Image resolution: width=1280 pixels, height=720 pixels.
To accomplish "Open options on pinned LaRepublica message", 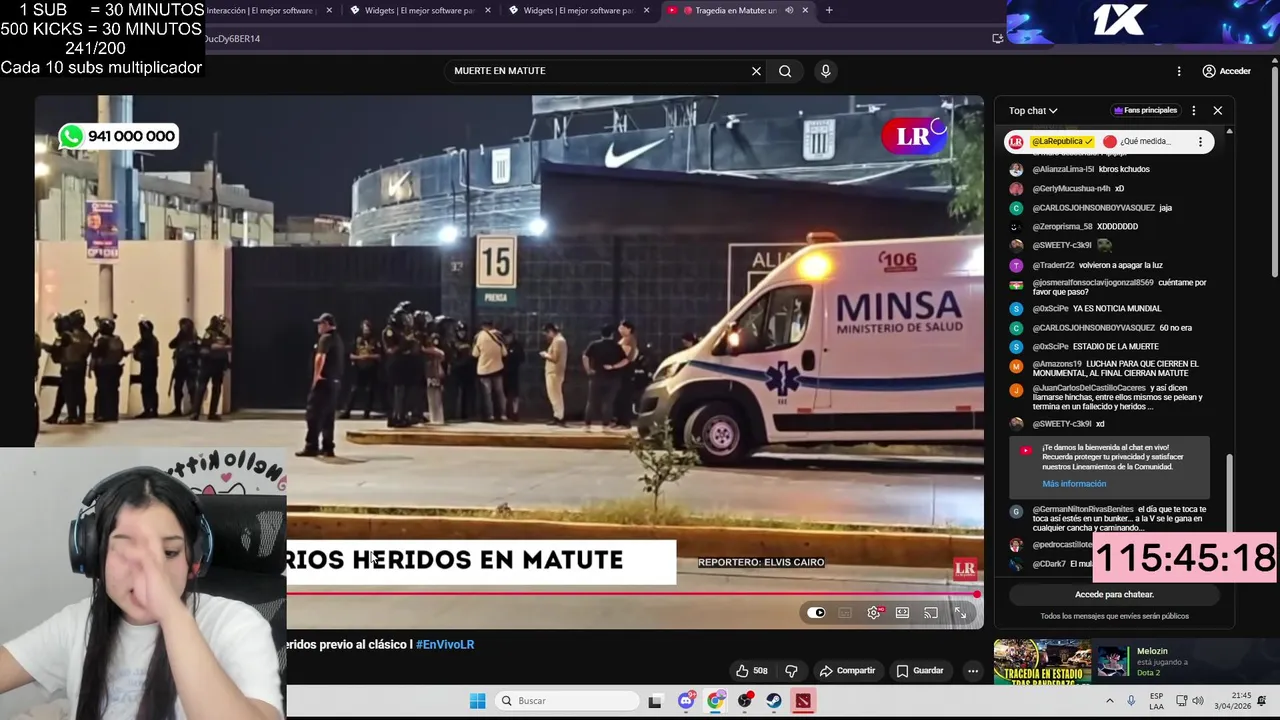I will coord(1200,142).
